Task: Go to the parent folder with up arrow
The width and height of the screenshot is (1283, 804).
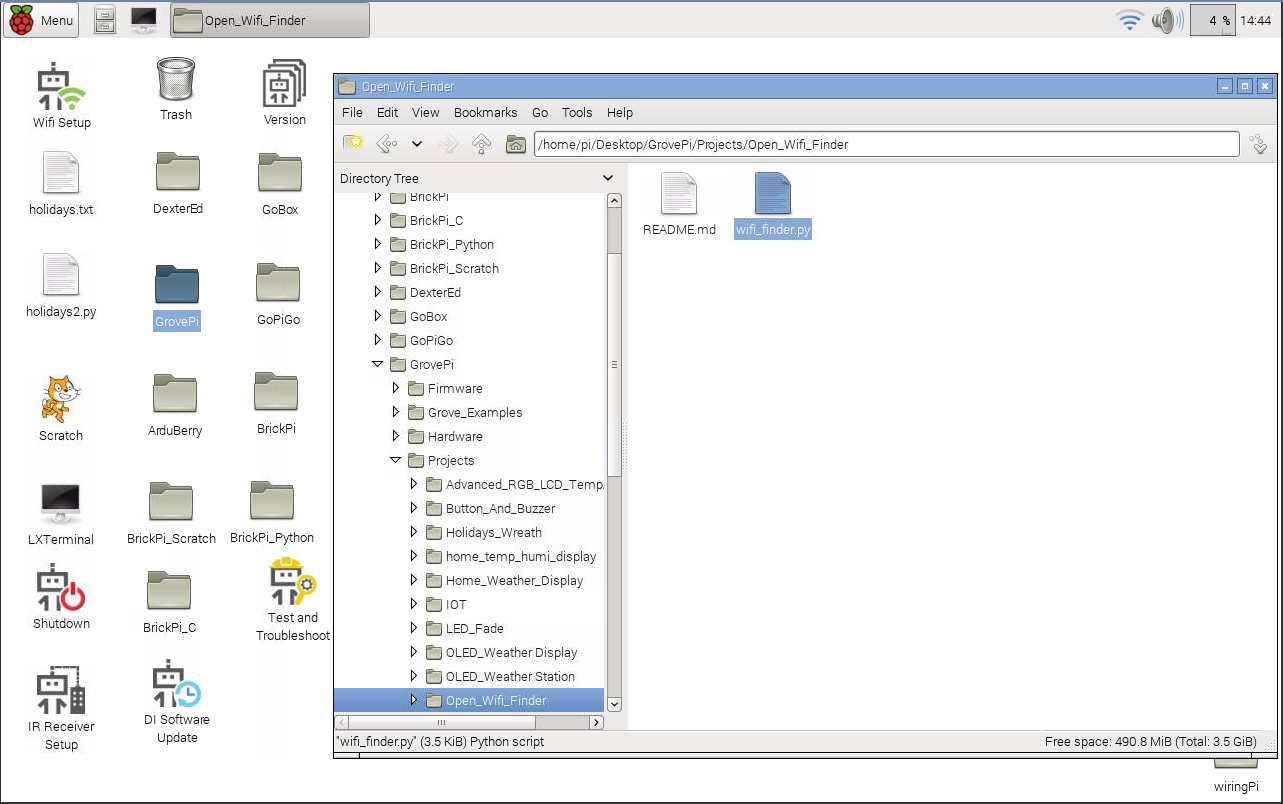Action: click(x=481, y=144)
